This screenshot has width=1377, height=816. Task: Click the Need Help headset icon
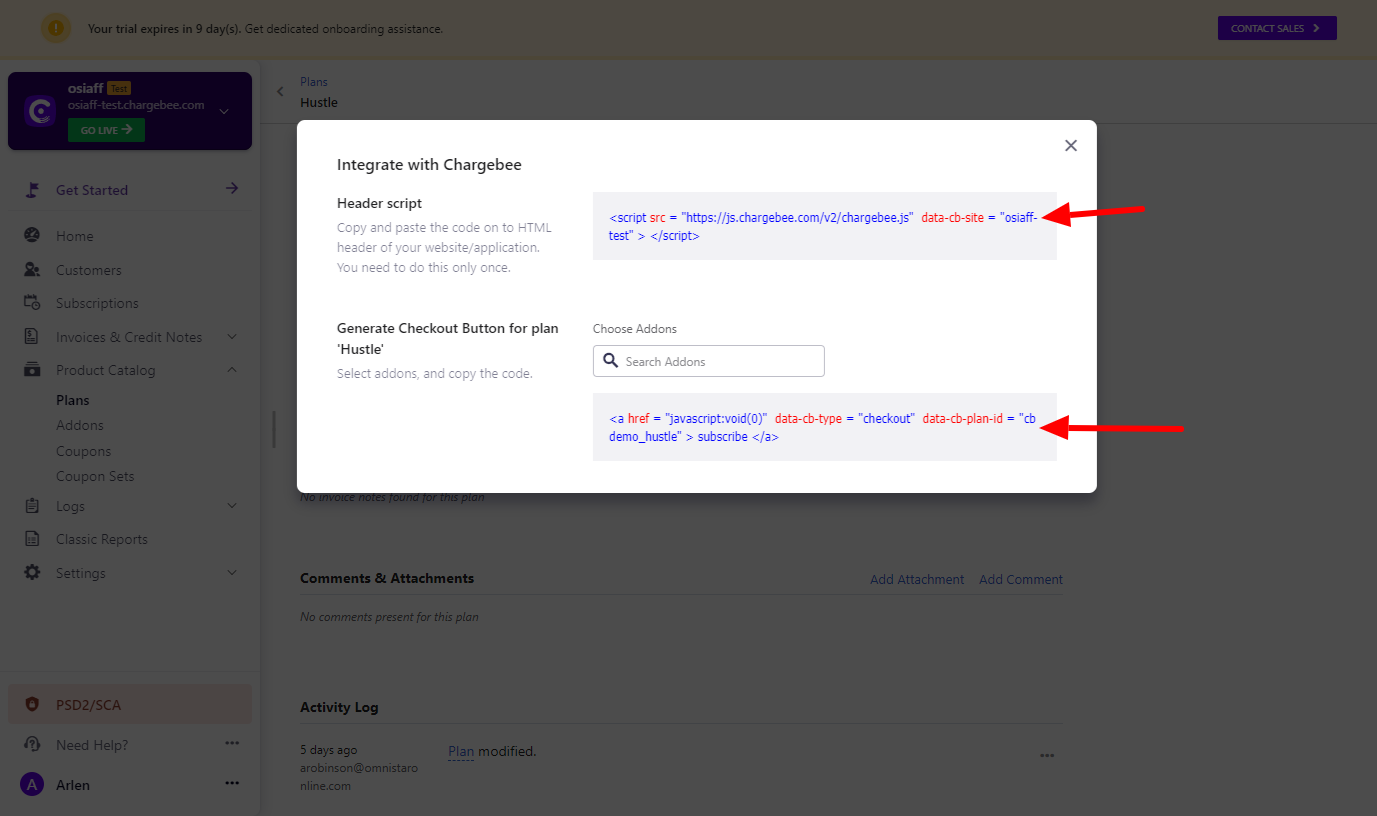click(x=32, y=745)
